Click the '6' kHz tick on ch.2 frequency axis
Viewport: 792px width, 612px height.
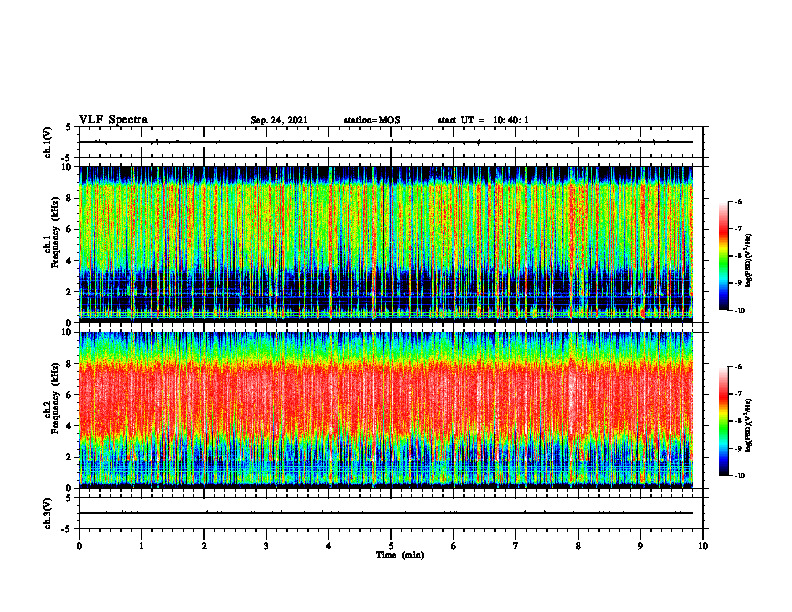click(70, 395)
